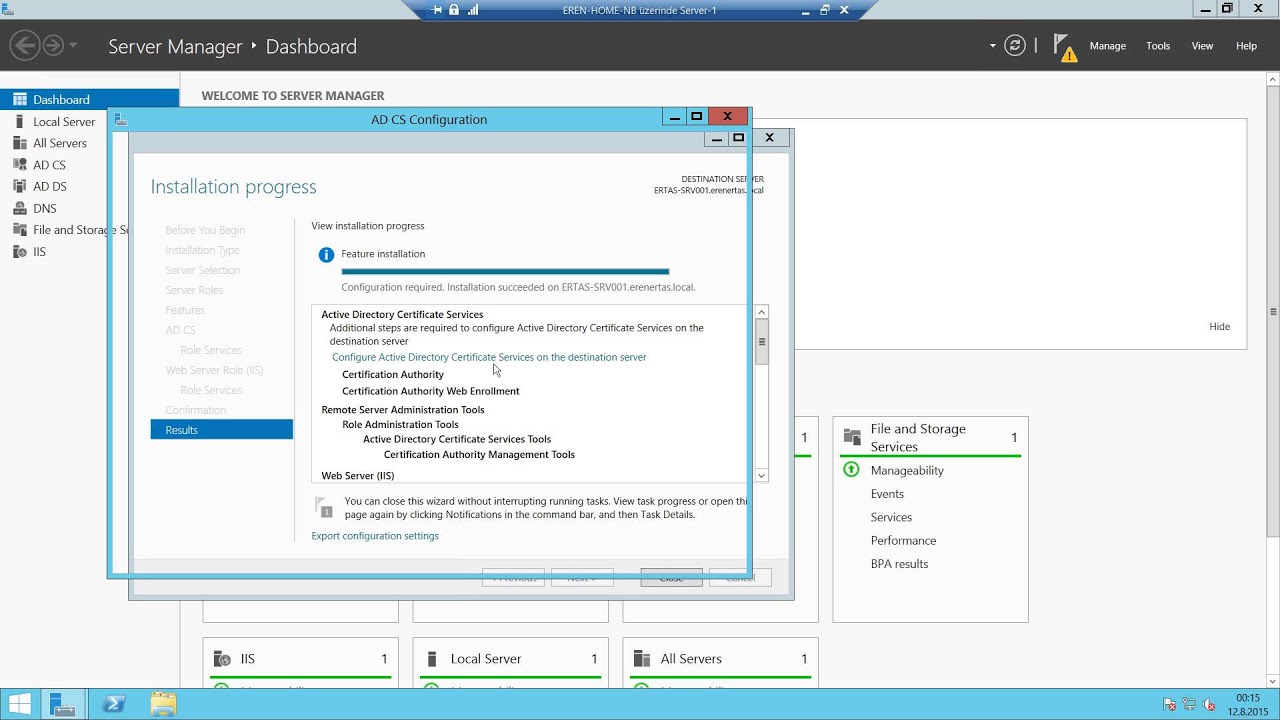
Task: Click File and Storage Services tile header
Action: click(x=930, y=438)
